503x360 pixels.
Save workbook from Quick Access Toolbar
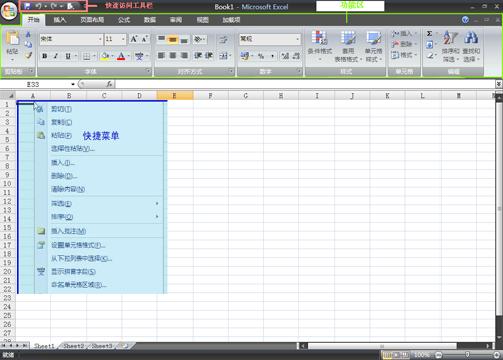(x=27, y=6)
